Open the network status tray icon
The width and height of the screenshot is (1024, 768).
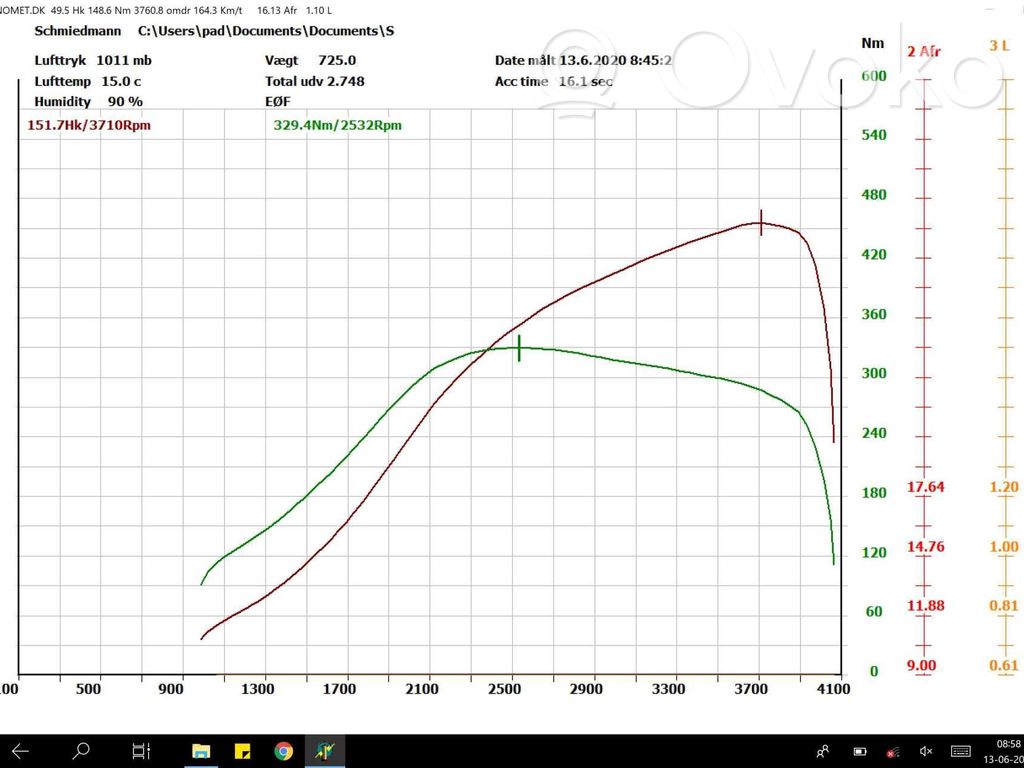pos(893,752)
